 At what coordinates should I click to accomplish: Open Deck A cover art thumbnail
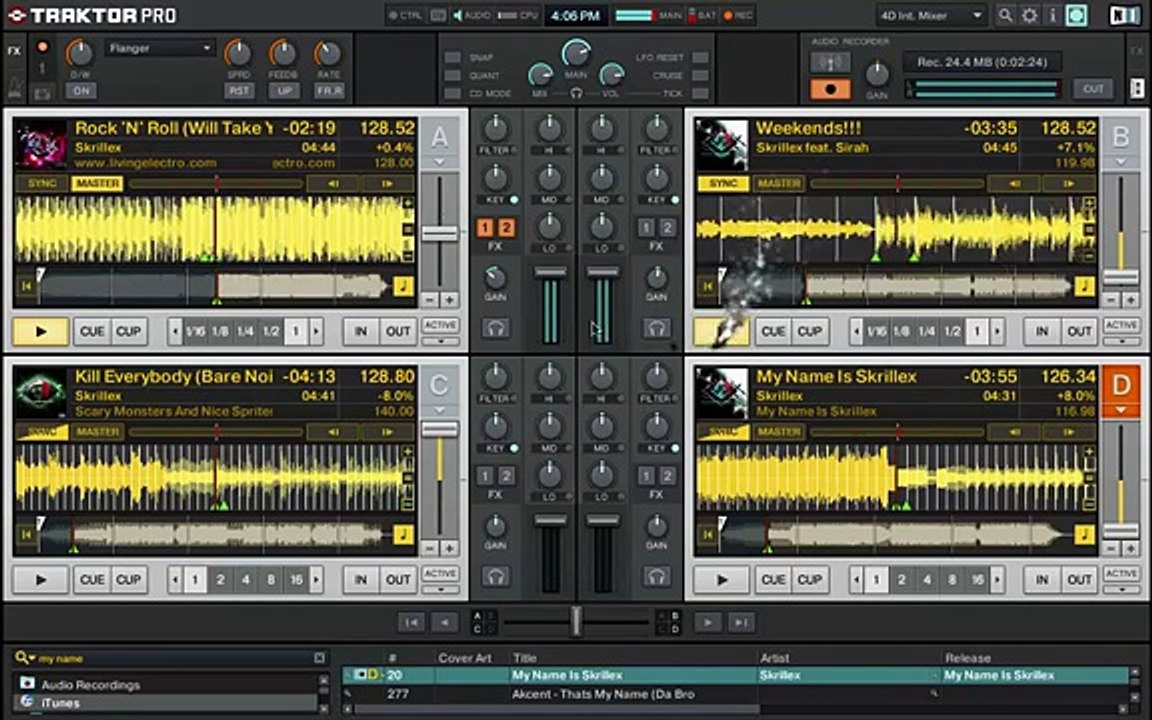(41, 145)
